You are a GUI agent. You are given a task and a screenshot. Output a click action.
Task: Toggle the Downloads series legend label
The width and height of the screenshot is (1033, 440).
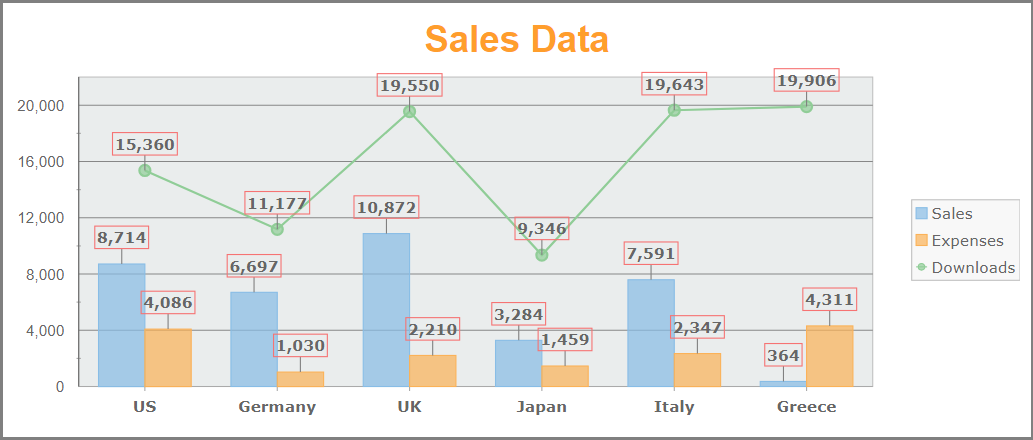[973, 267]
